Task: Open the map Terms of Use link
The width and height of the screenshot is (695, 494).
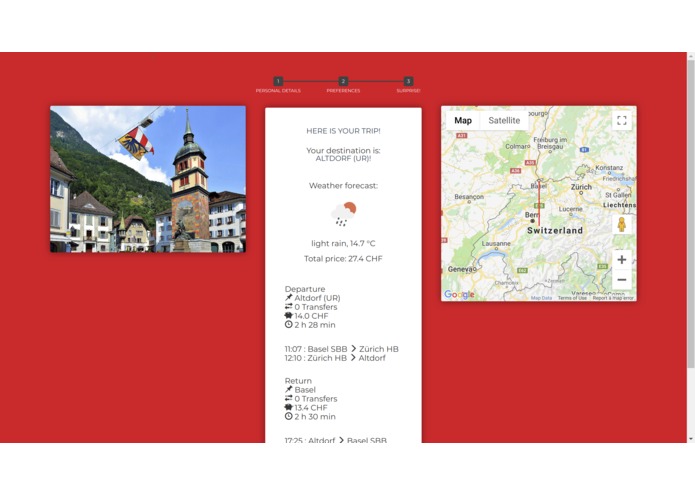Action: (572, 298)
